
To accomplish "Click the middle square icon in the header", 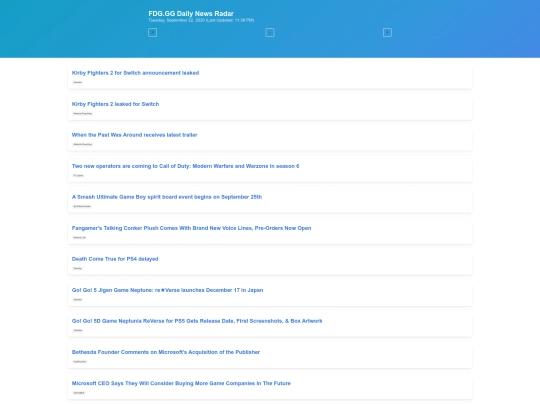I will pyautogui.click(x=270, y=33).
